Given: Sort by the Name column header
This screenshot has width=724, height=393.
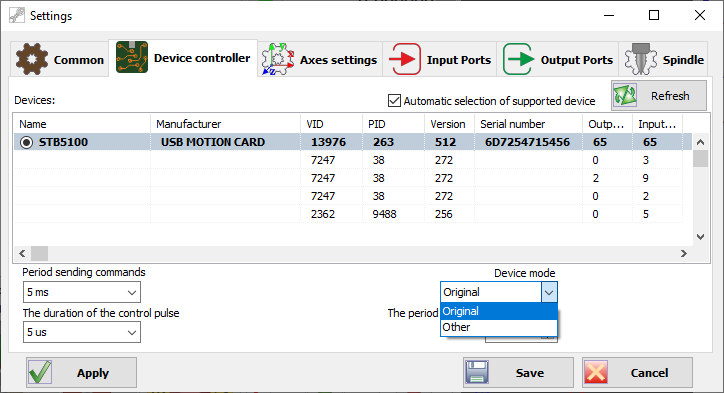Looking at the screenshot, I should 82,124.
